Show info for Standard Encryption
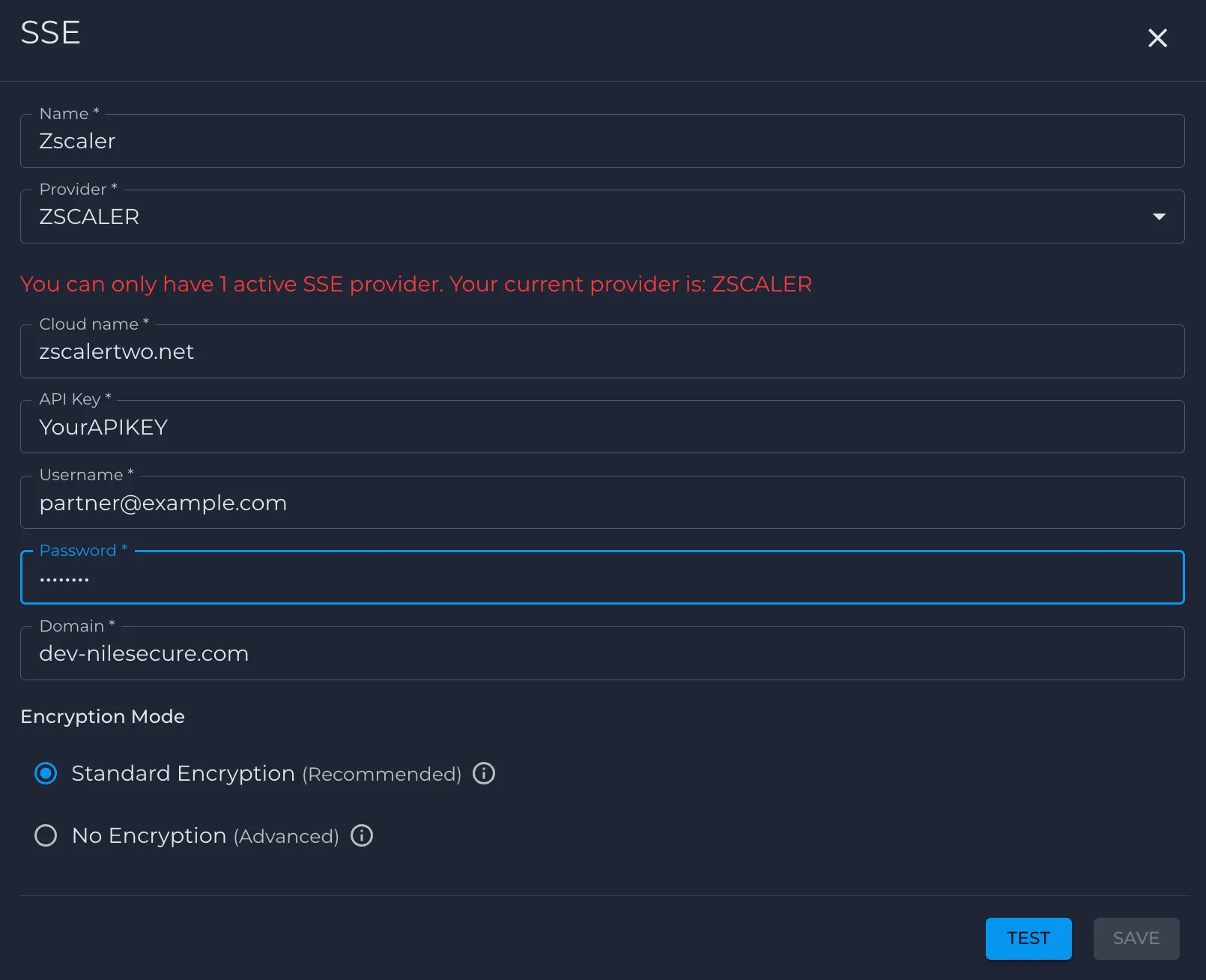Screen dimensions: 1206x980 484,773
